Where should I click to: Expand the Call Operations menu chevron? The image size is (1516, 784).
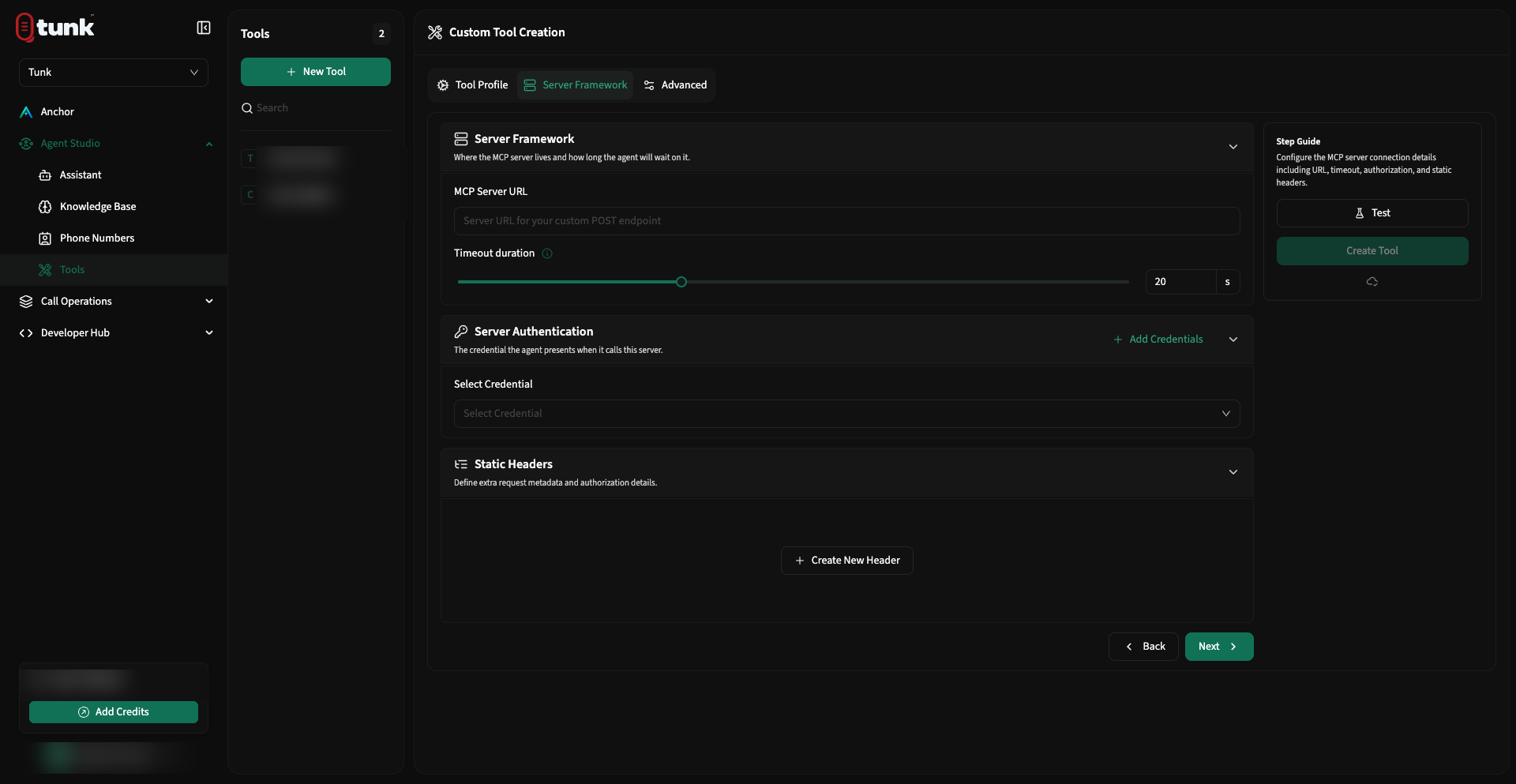(209, 302)
